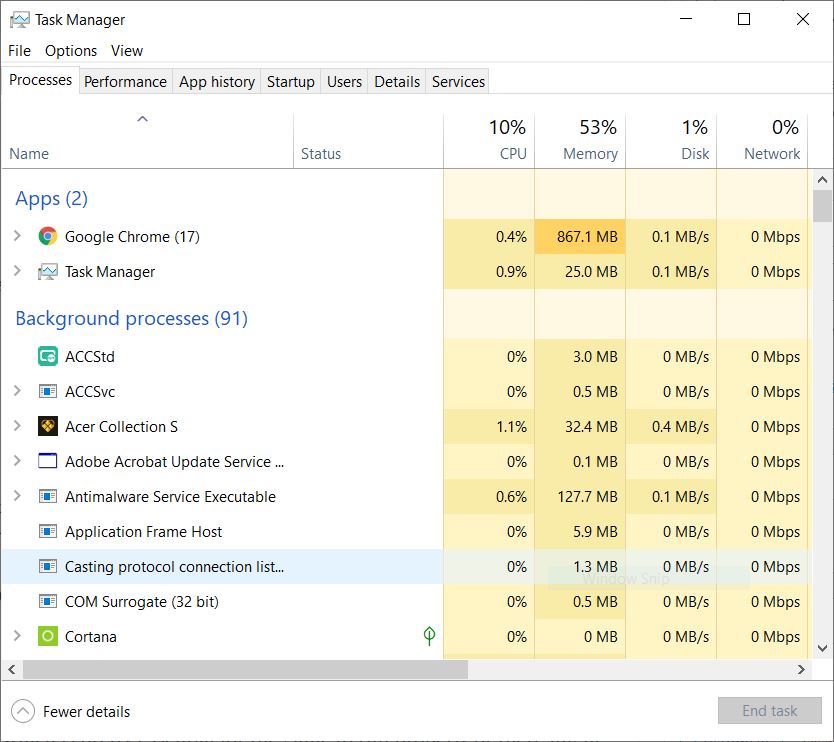Click the horizontal scrollbar left arrow
The image size is (834, 742).
coord(12,670)
